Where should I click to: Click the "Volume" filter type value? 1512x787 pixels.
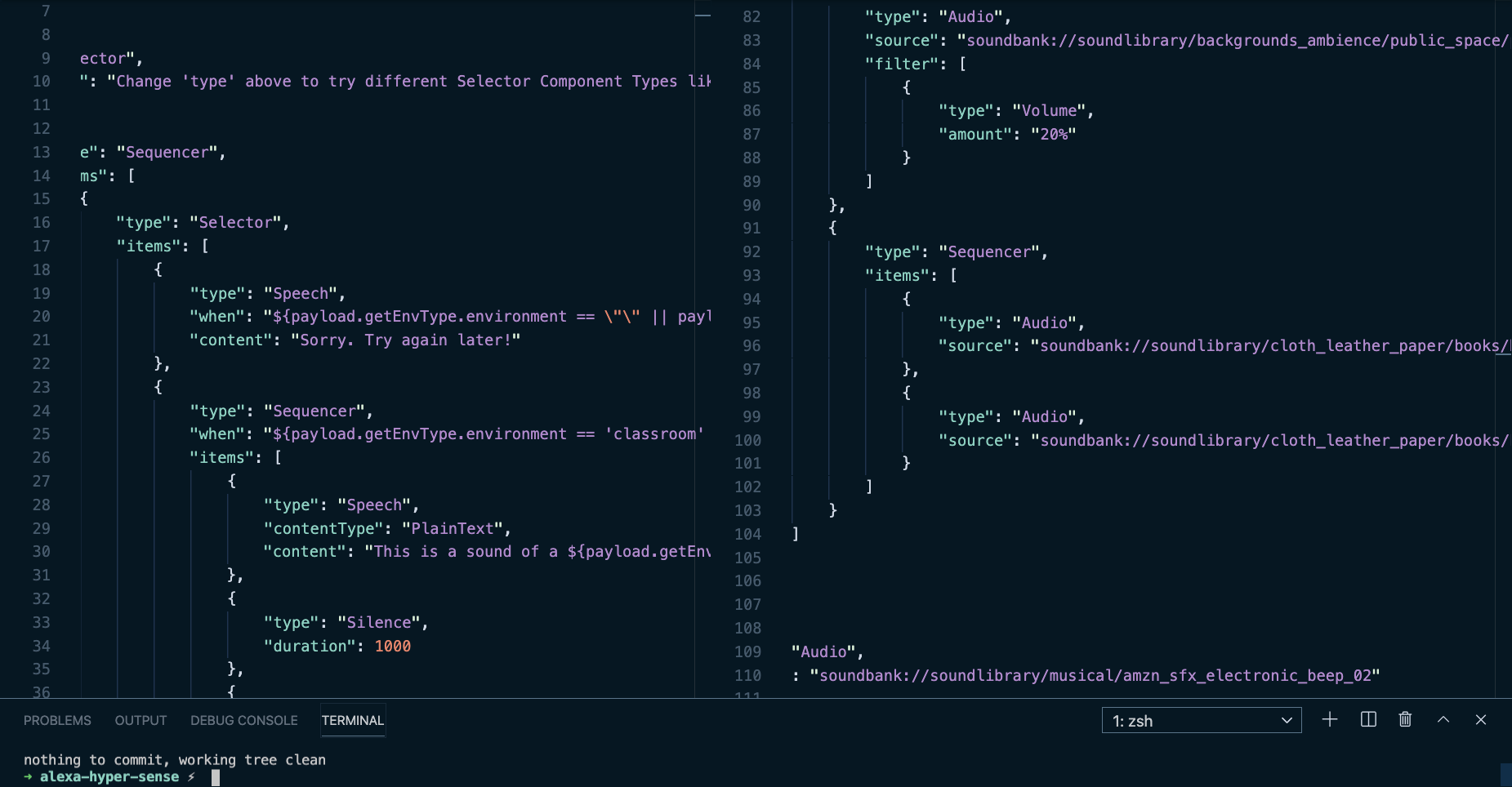point(1049,110)
